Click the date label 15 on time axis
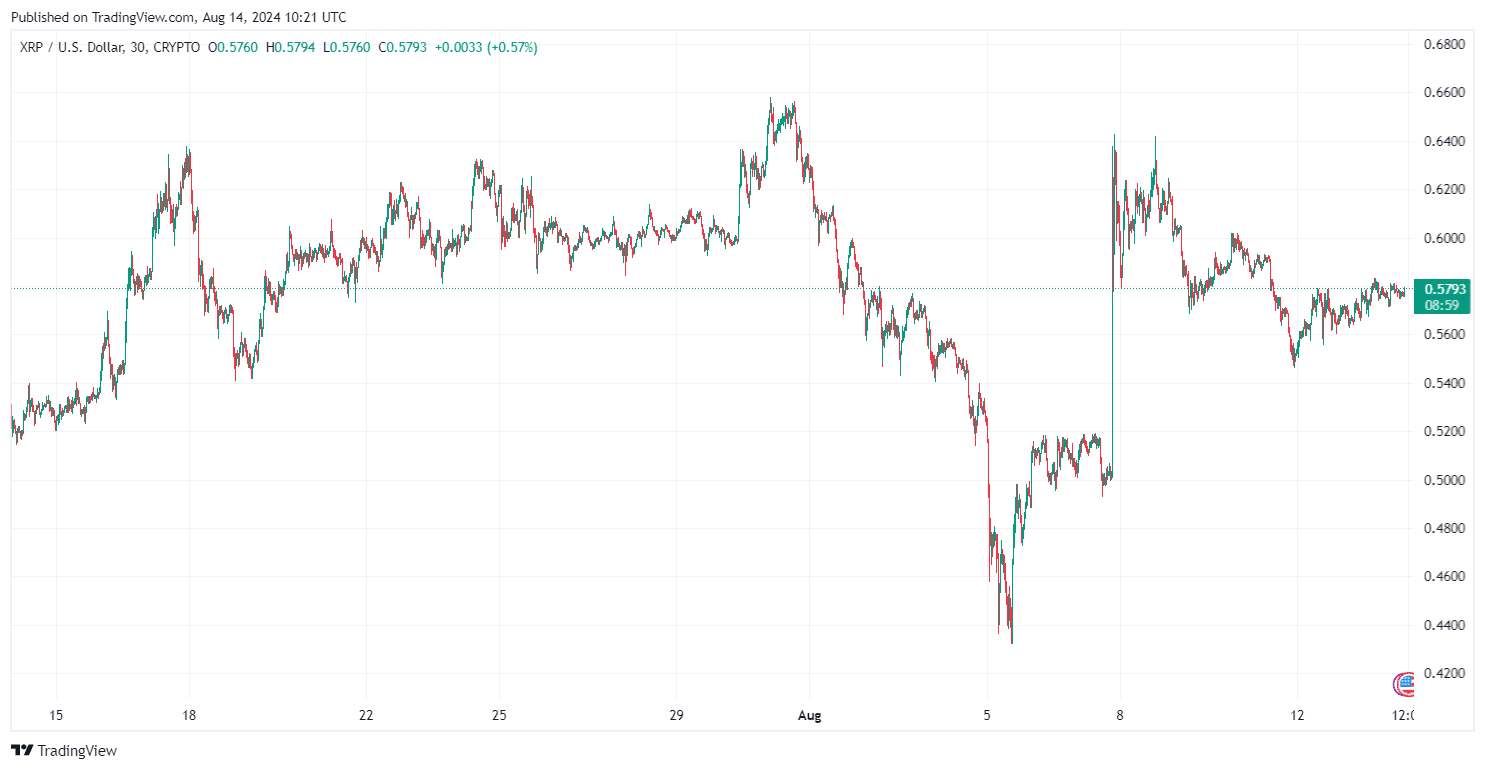This screenshot has height=770, width=1485. coord(56,716)
